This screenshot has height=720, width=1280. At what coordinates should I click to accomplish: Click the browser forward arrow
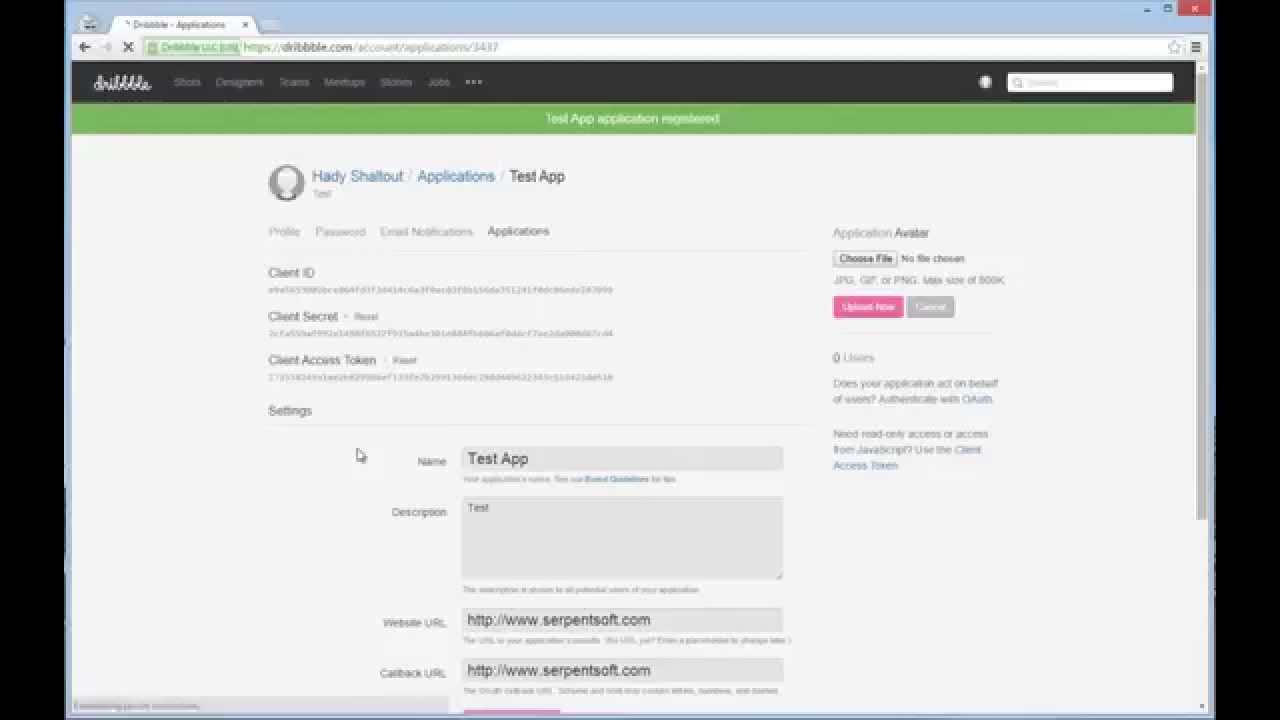coord(106,47)
